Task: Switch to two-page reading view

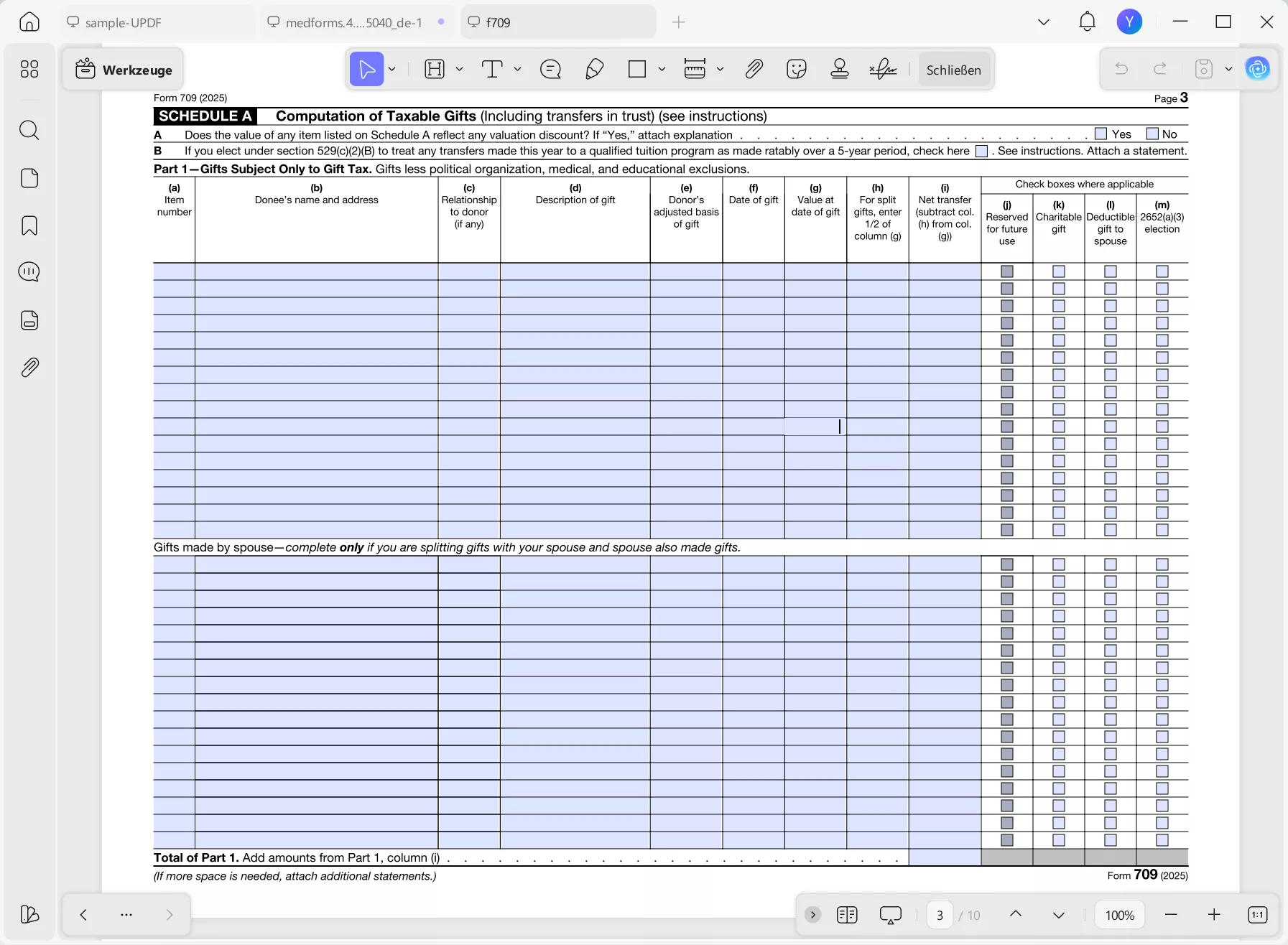Action: [x=847, y=915]
